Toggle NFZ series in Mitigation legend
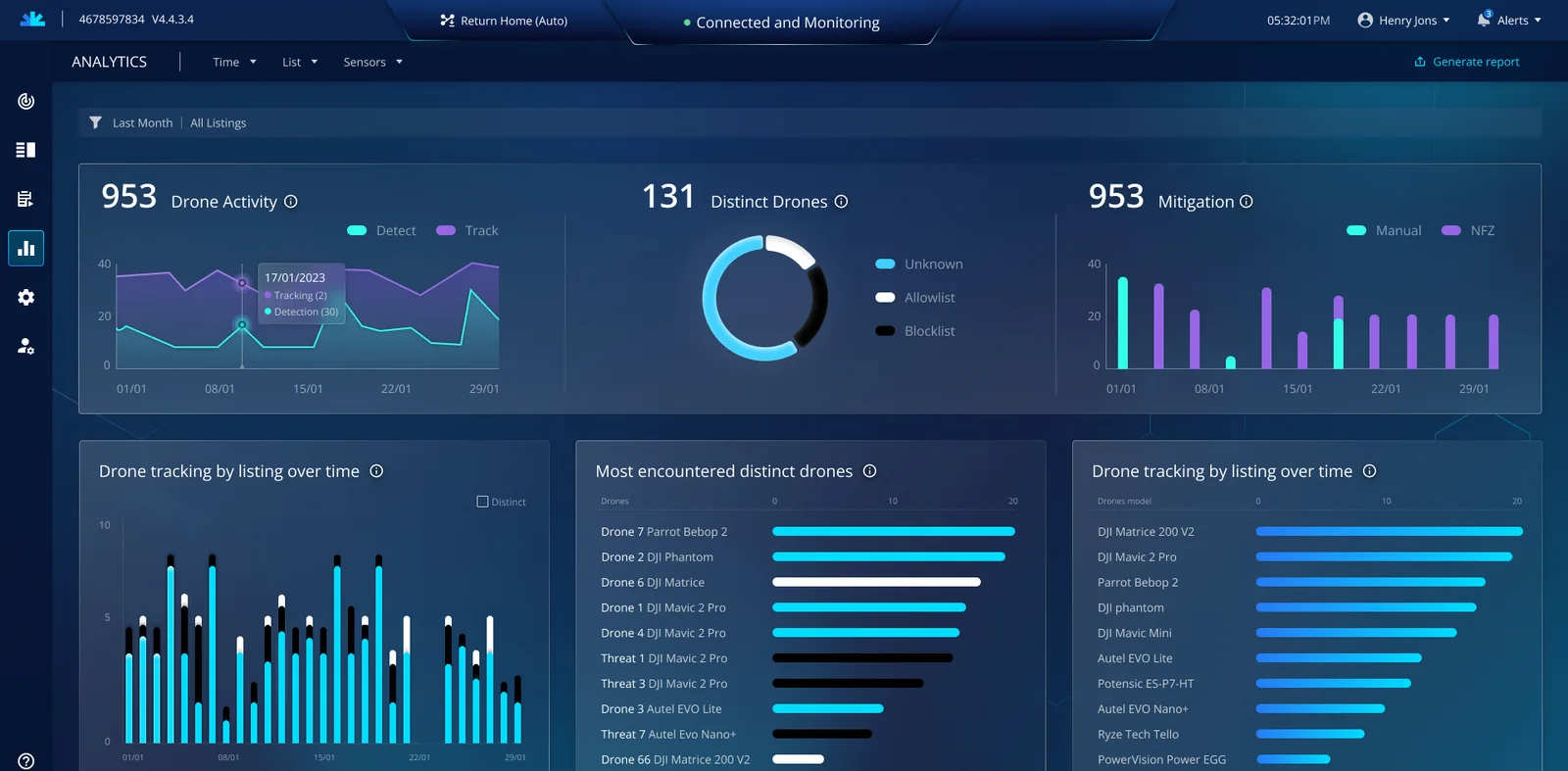The width and height of the screenshot is (1568, 771). tap(1468, 230)
